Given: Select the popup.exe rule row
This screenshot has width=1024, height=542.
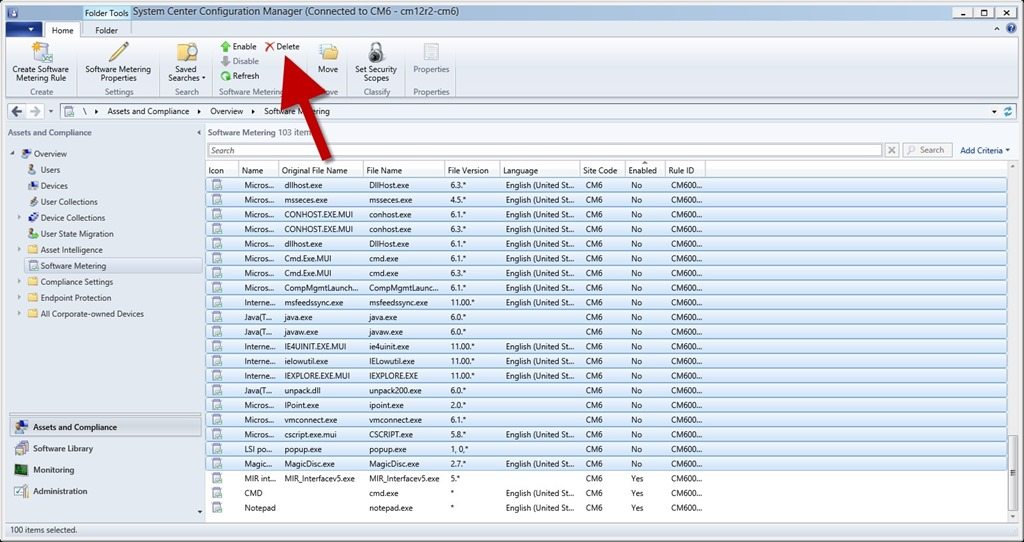Looking at the screenshot, I should (606, 449).
